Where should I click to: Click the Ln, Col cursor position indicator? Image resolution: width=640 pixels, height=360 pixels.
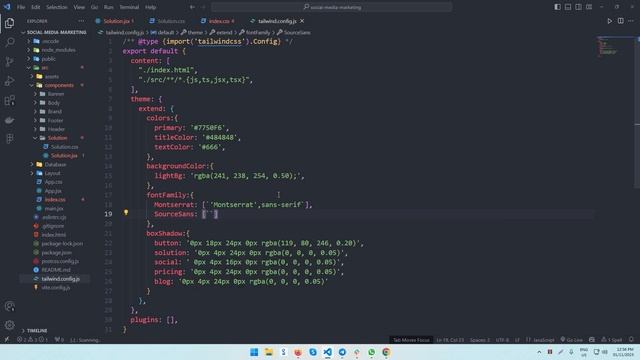click(x=450, y=340)
